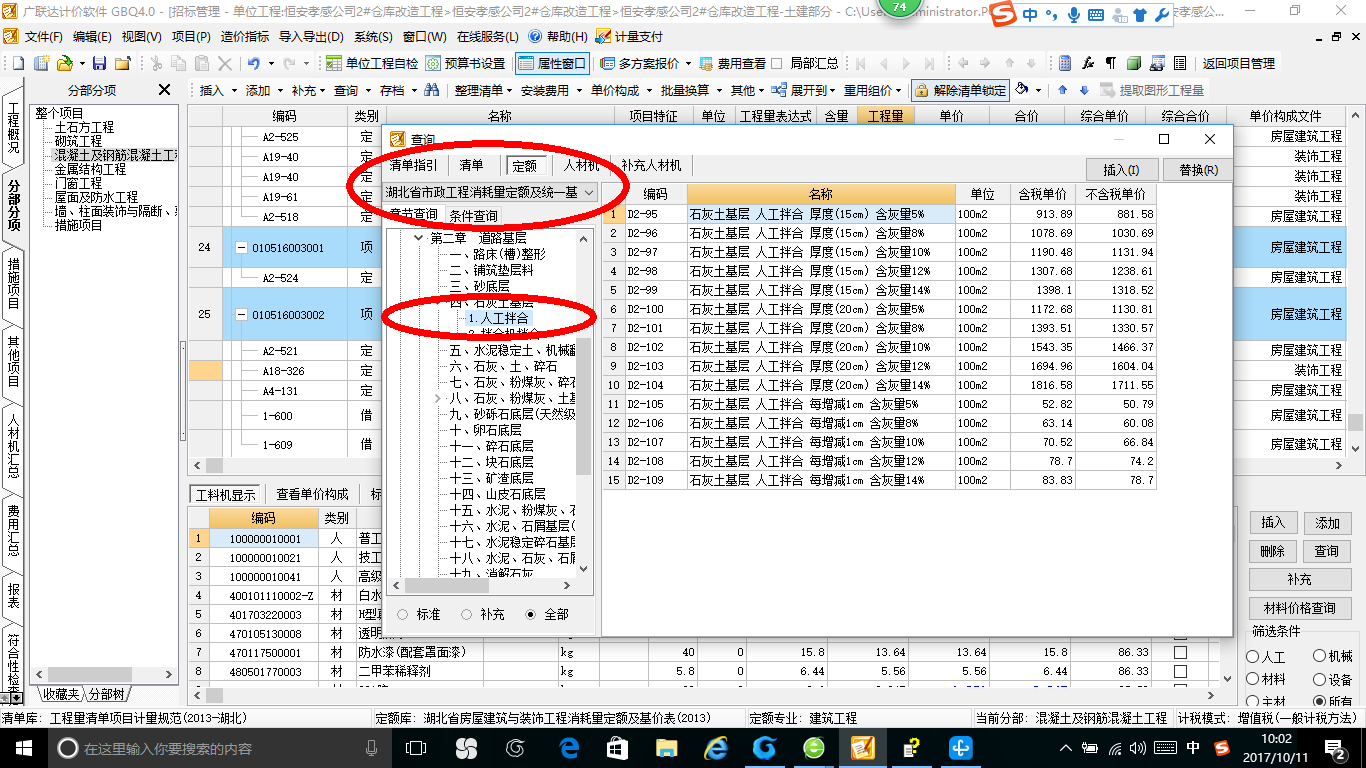Image resolution: width=1366 pixels, height=768 pixels.
Task: Select the 机械 filter radio button
Action: coord(1319,657)
